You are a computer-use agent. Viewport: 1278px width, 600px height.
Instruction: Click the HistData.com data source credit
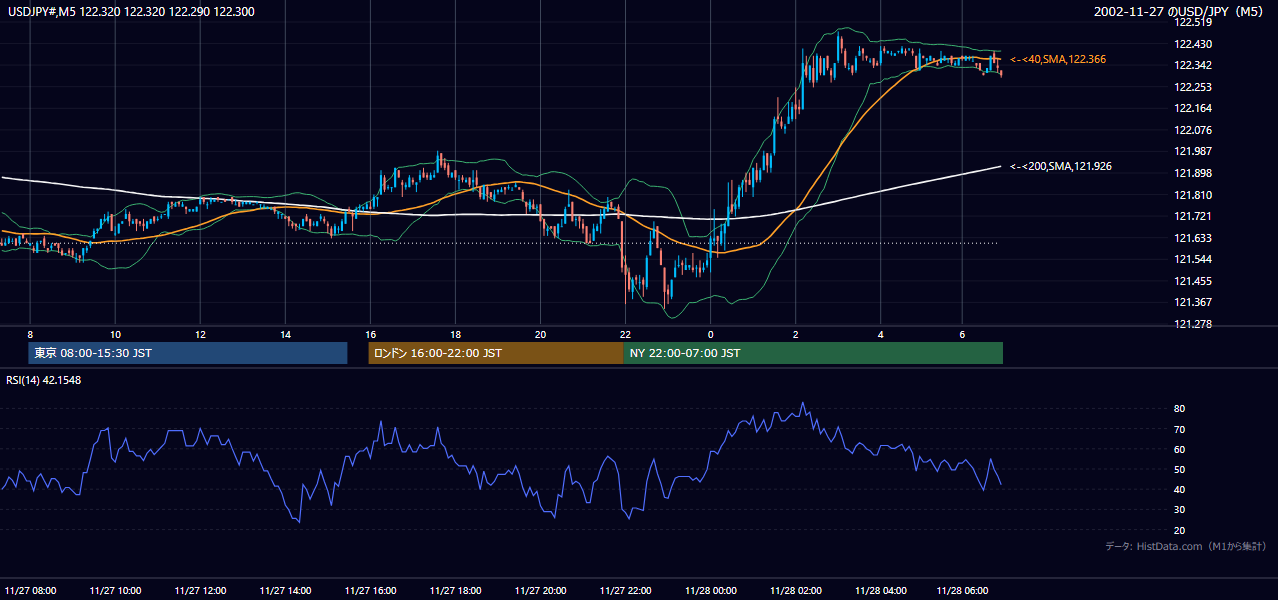1186,546
